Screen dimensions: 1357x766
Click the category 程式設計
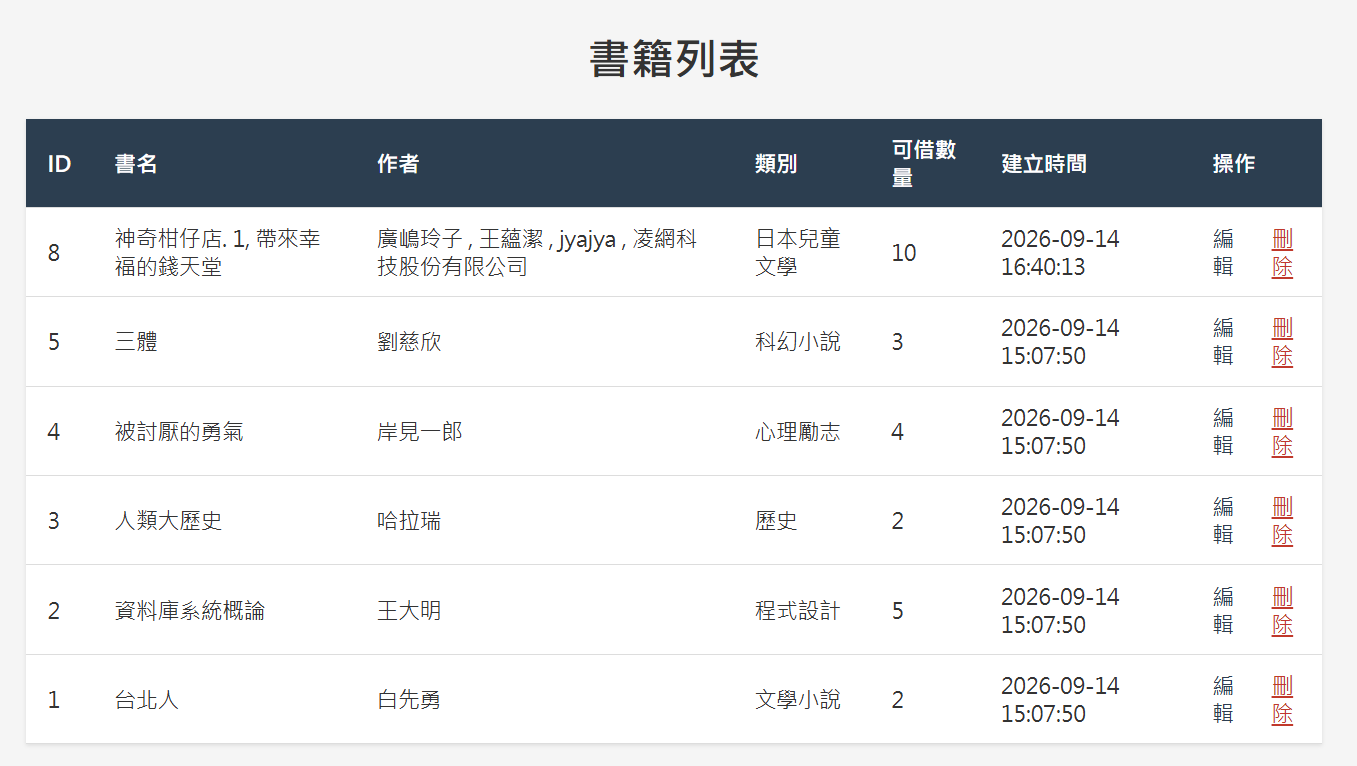point(798,610)
